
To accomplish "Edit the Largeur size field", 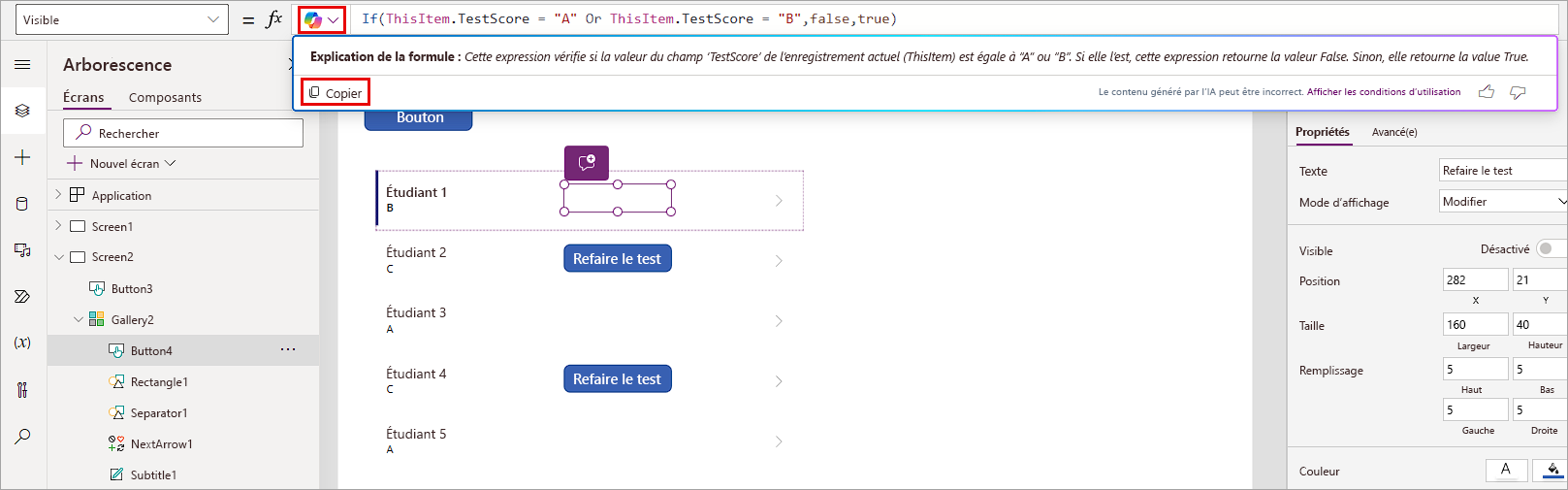I will 1475,325.
